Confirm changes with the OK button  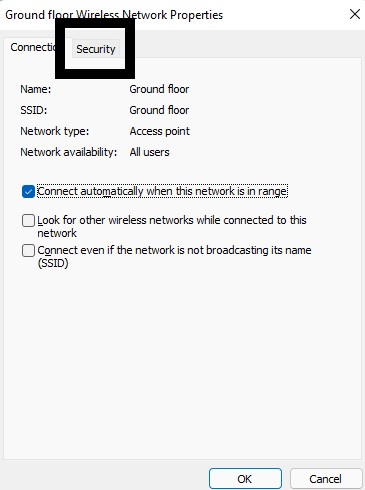(245, 479)
